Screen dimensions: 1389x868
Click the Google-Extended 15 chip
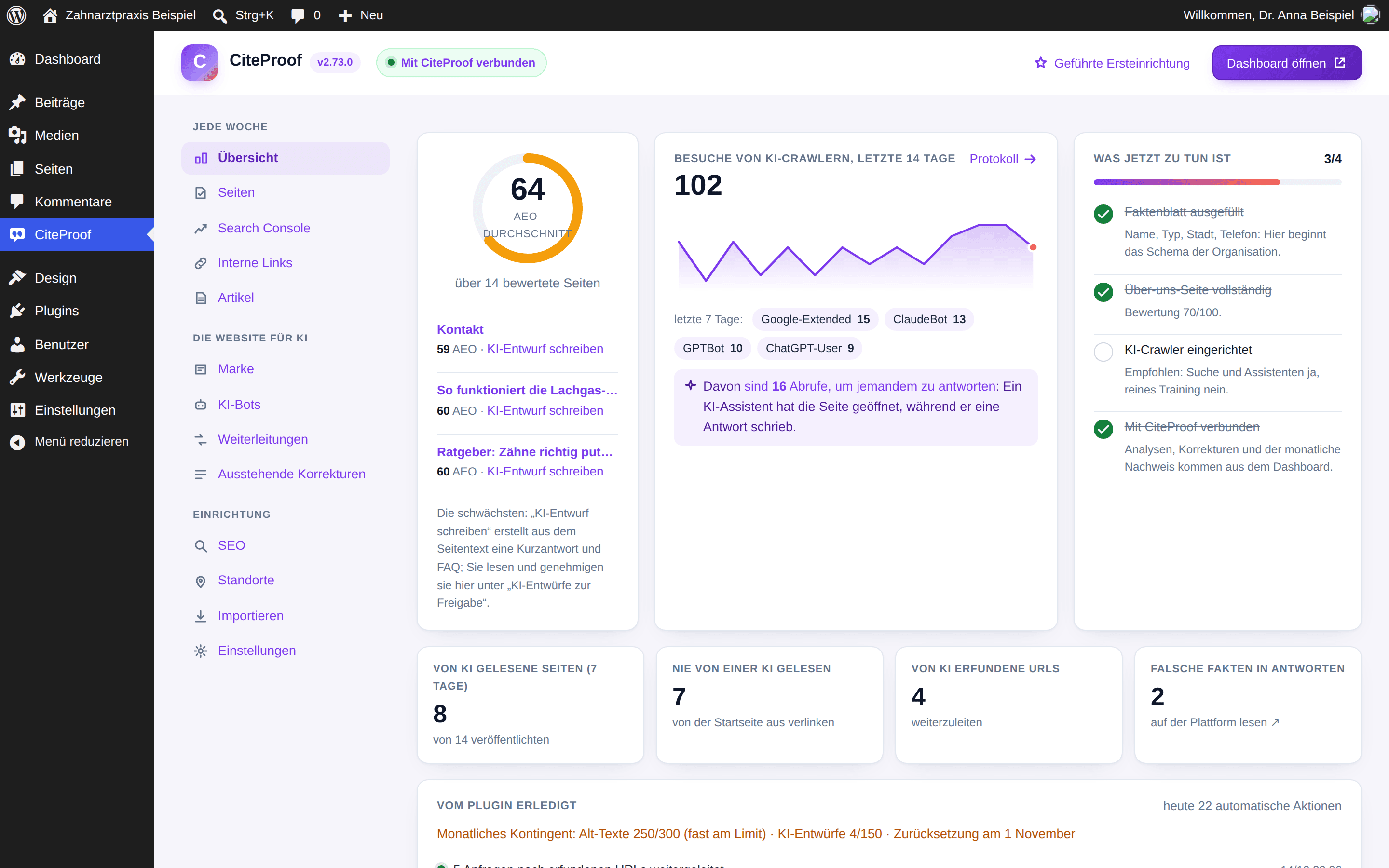815,319
